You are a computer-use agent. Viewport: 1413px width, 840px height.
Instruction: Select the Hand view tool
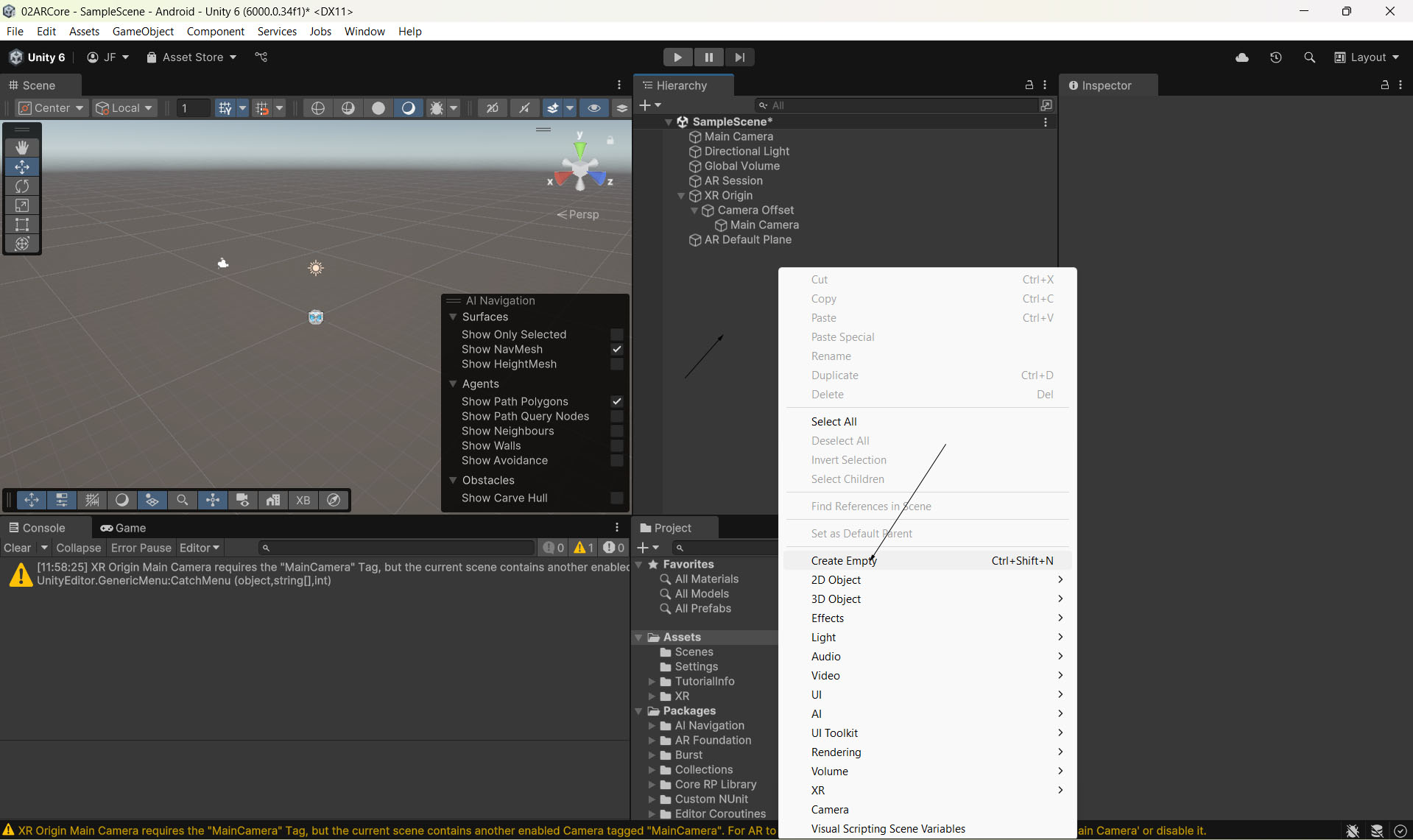tap(22, 148)
